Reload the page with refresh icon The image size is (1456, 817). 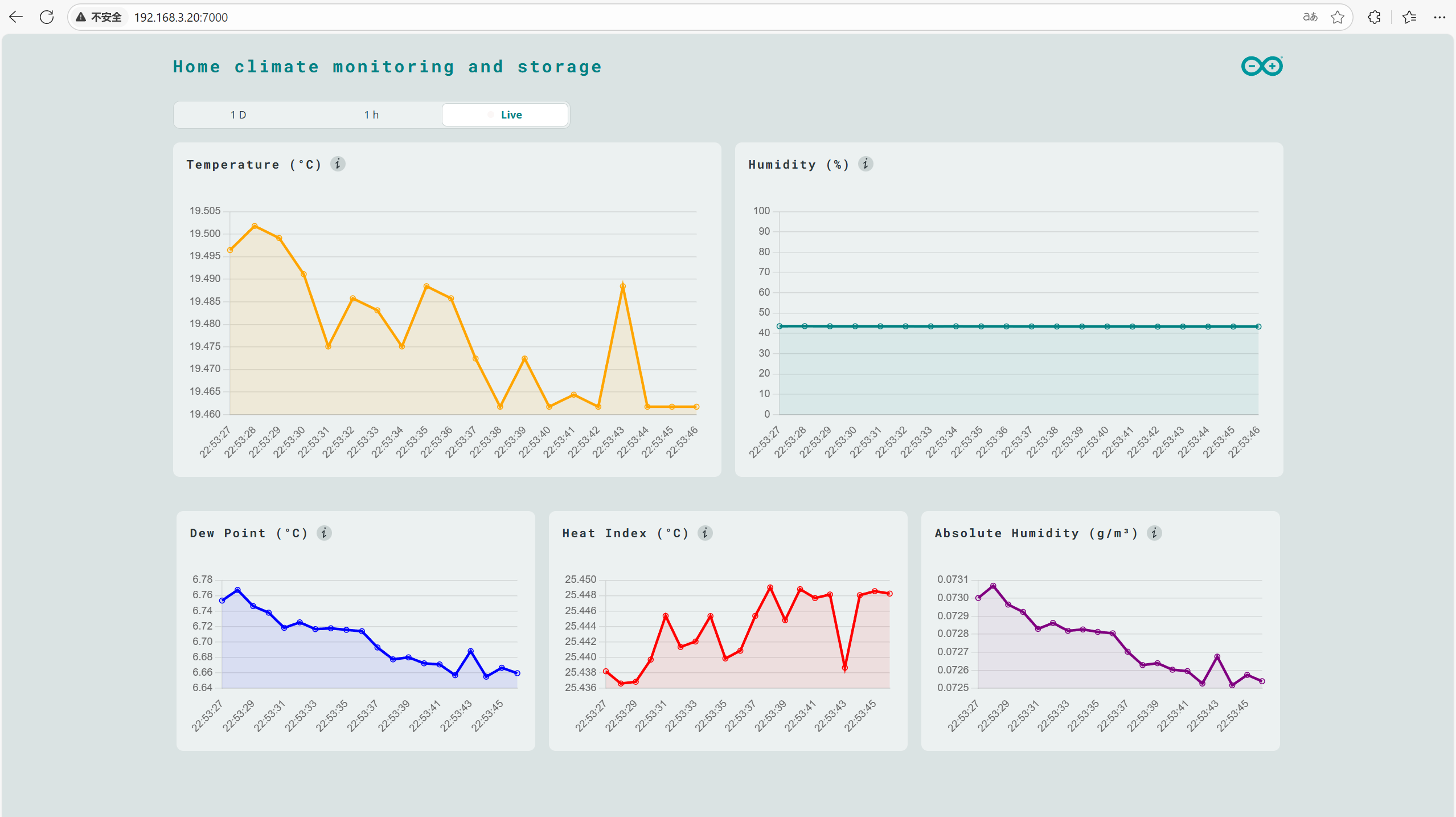click(47, 17)
